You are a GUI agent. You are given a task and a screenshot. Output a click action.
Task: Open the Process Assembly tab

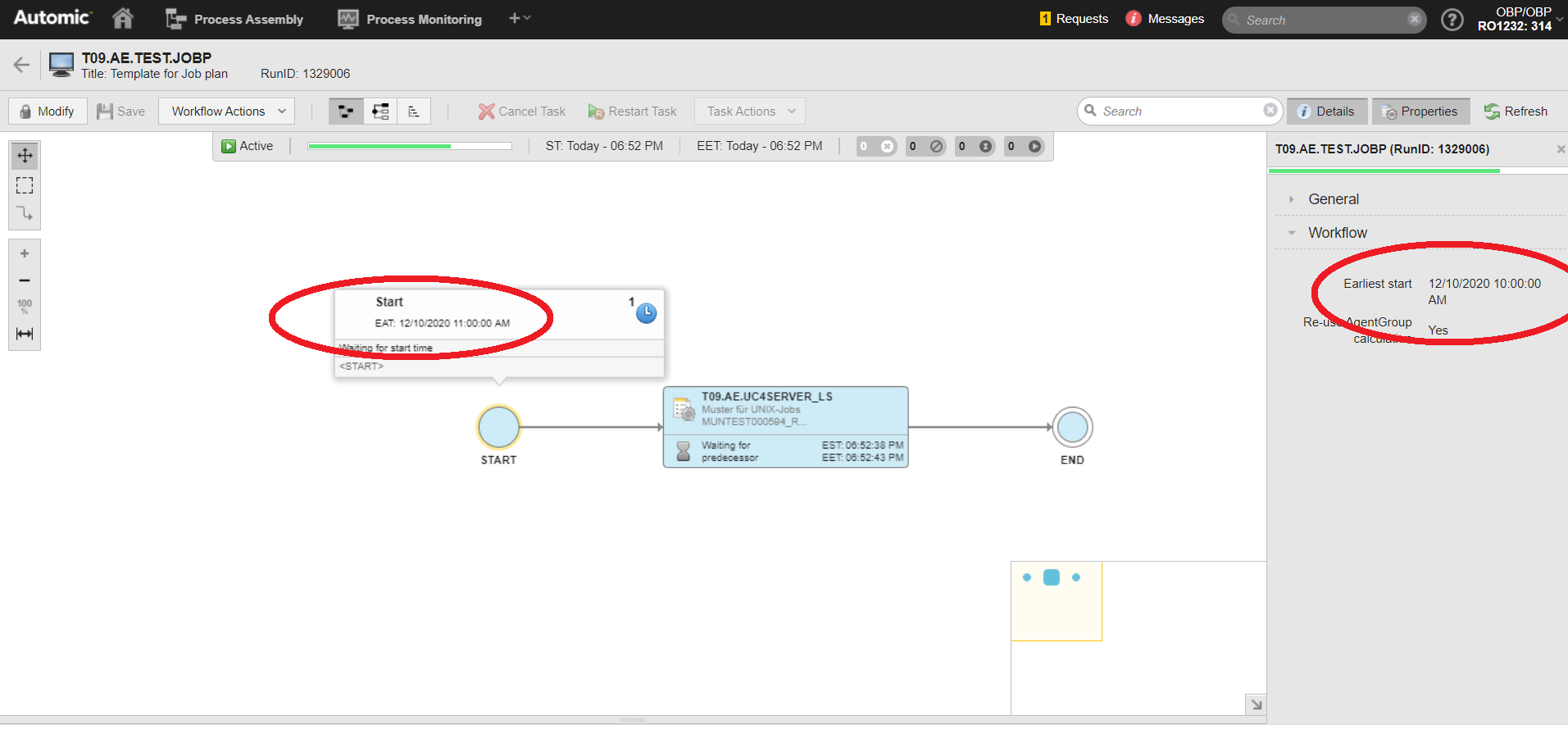coord(234,20)
